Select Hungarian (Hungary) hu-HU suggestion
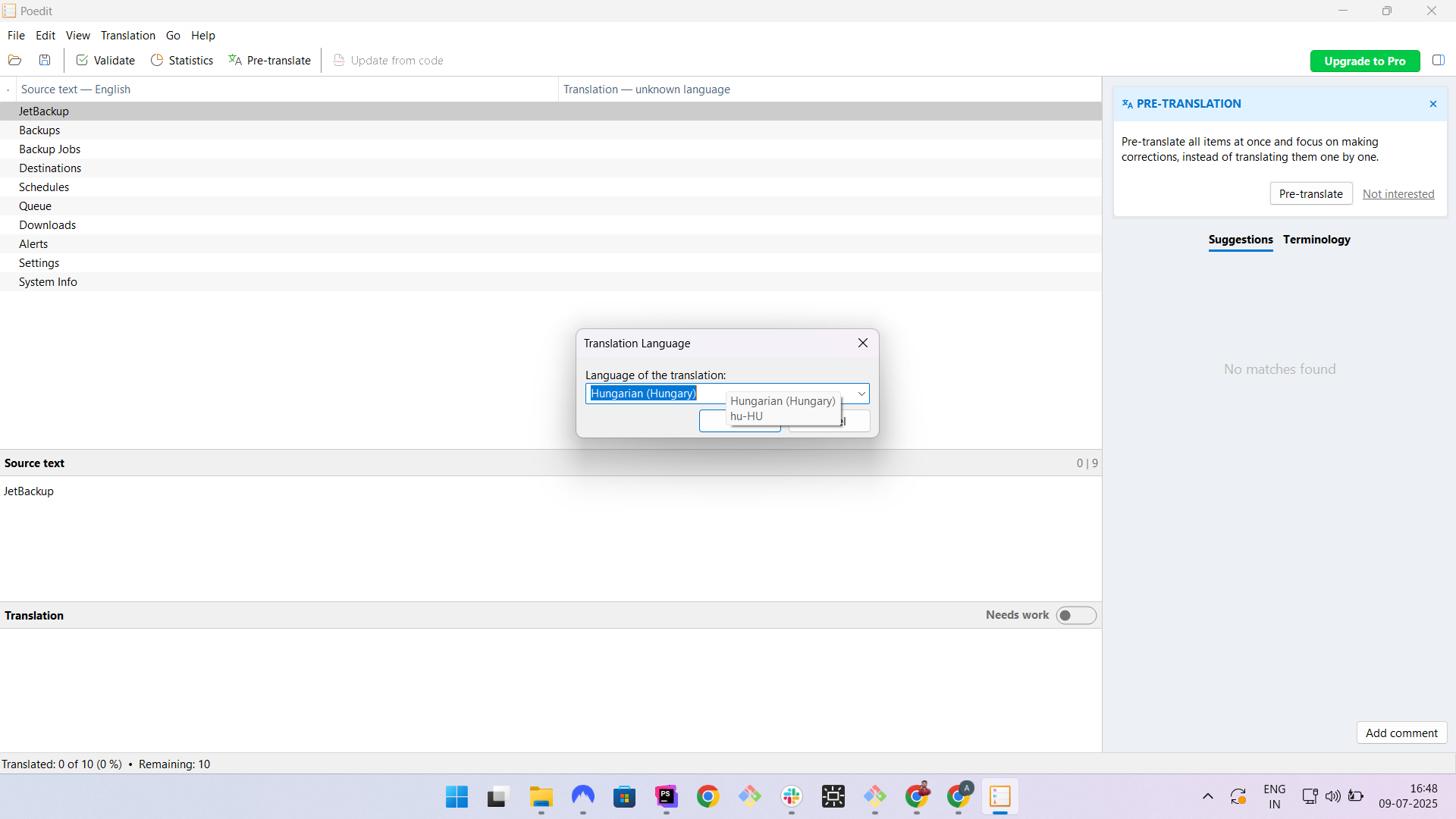1456x819 pixels. click(783, 409)
